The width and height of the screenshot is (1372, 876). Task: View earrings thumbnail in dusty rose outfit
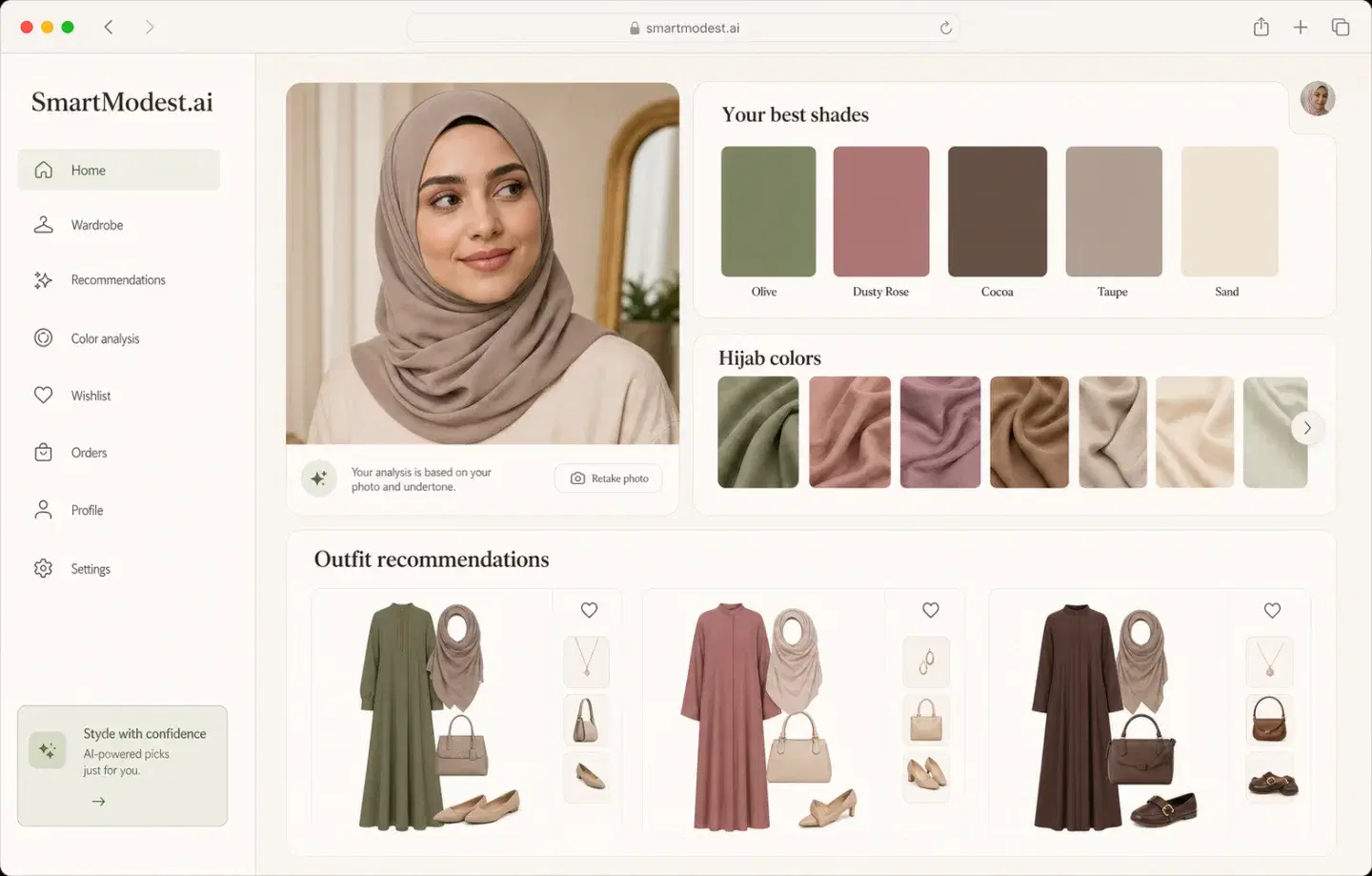click(927, 662)
